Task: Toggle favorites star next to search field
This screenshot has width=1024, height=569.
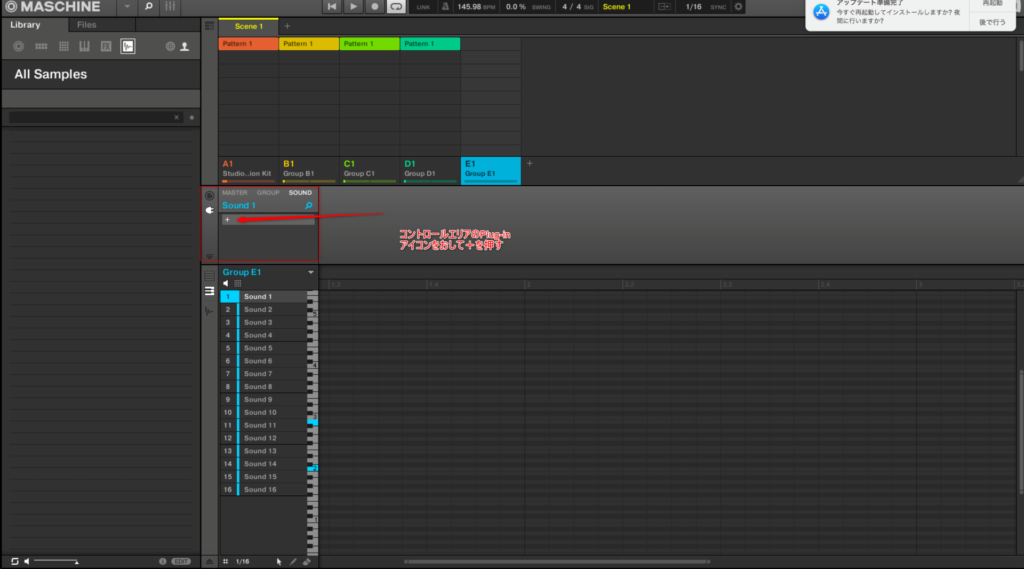Action: [191, 117]
